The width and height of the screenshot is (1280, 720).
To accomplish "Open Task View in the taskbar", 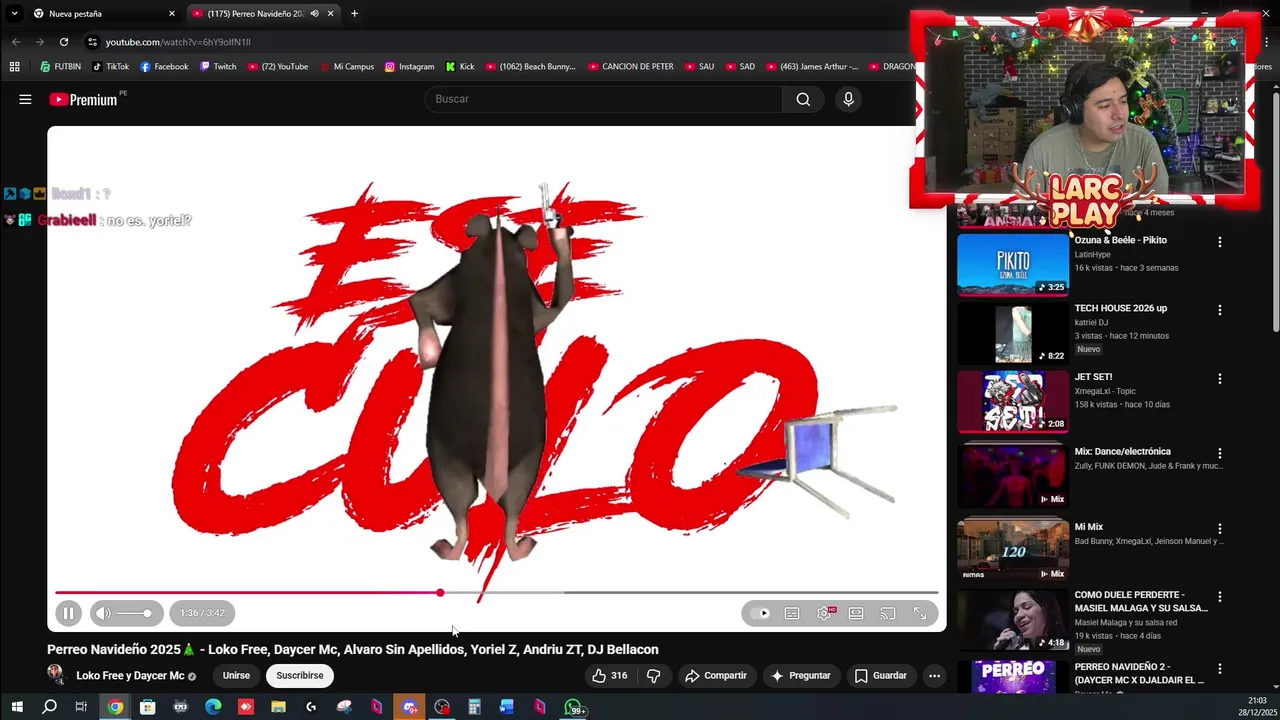I will click(81, 708).
